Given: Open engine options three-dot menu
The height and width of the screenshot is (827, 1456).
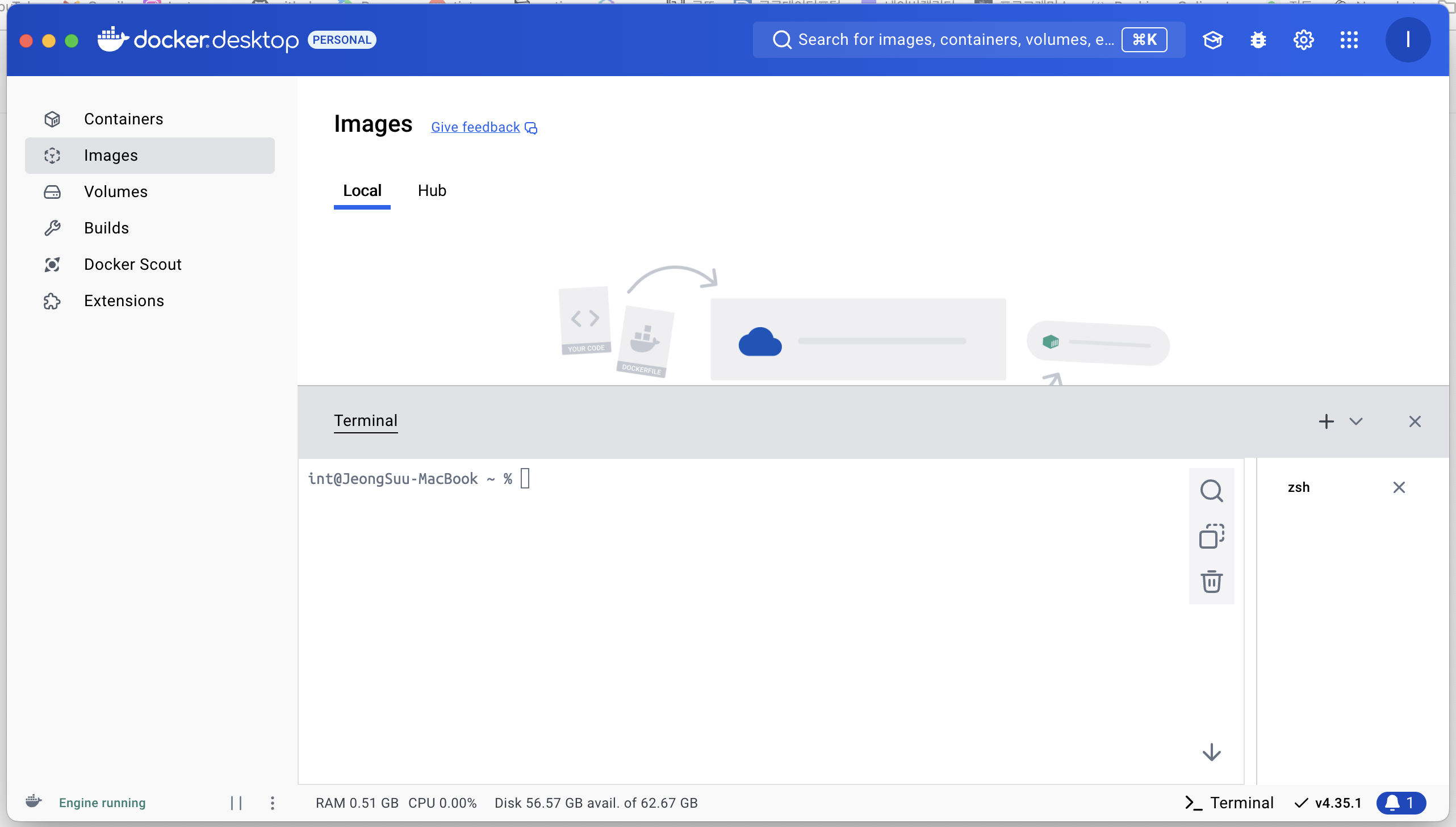Looking at the screenshot, I should 273,803.
